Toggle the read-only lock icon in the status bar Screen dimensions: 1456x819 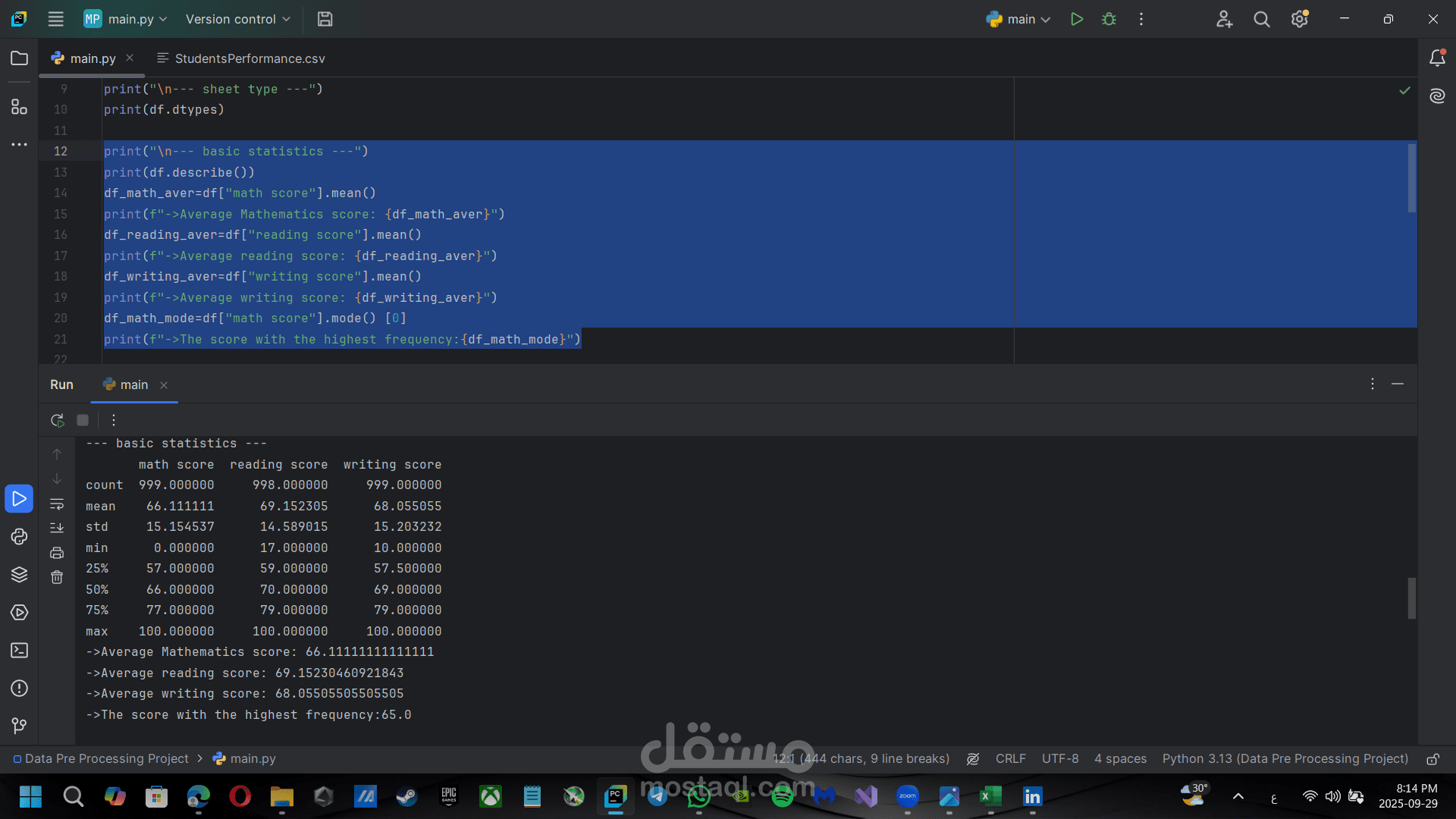pyautogui.click(x=1432, y=759)
